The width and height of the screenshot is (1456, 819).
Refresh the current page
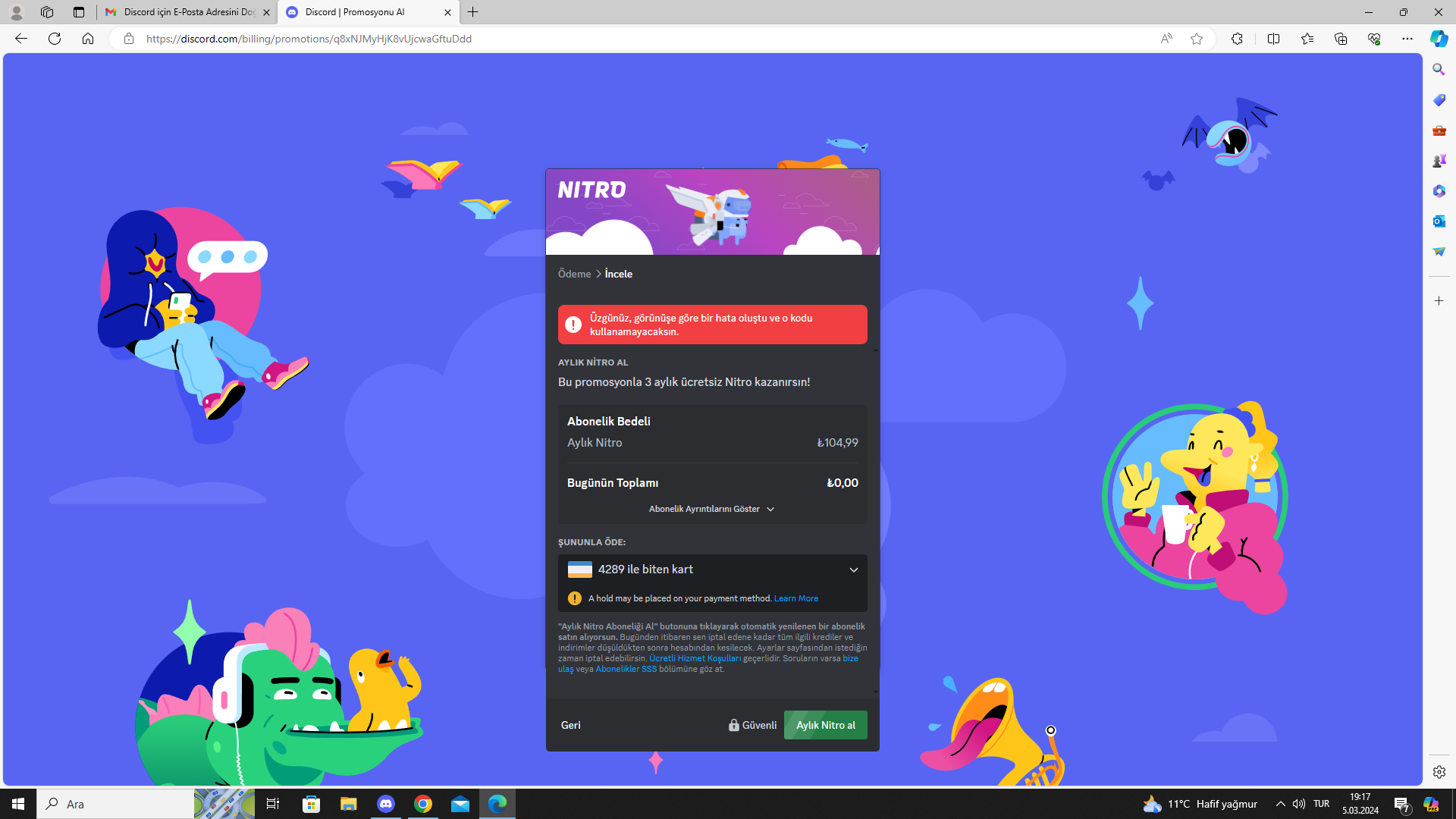click(x=55, y=39)
